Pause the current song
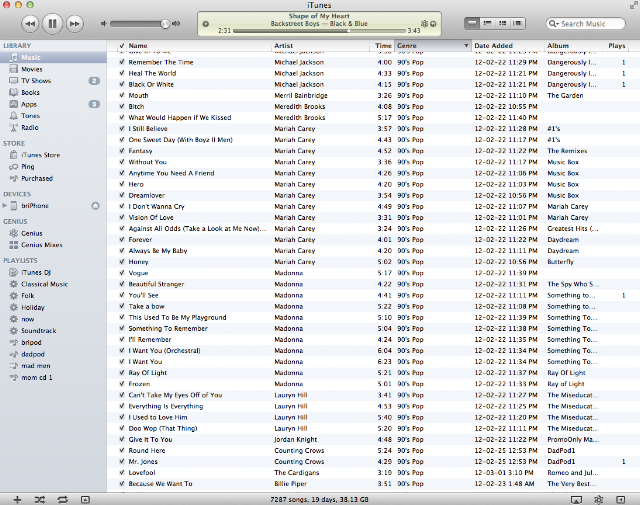The image size is (640, 505). point(52,24)
